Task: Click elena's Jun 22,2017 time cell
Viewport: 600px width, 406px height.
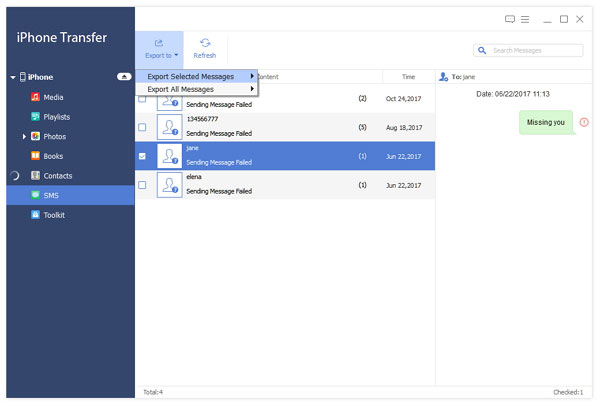Action: click(403, 185)
